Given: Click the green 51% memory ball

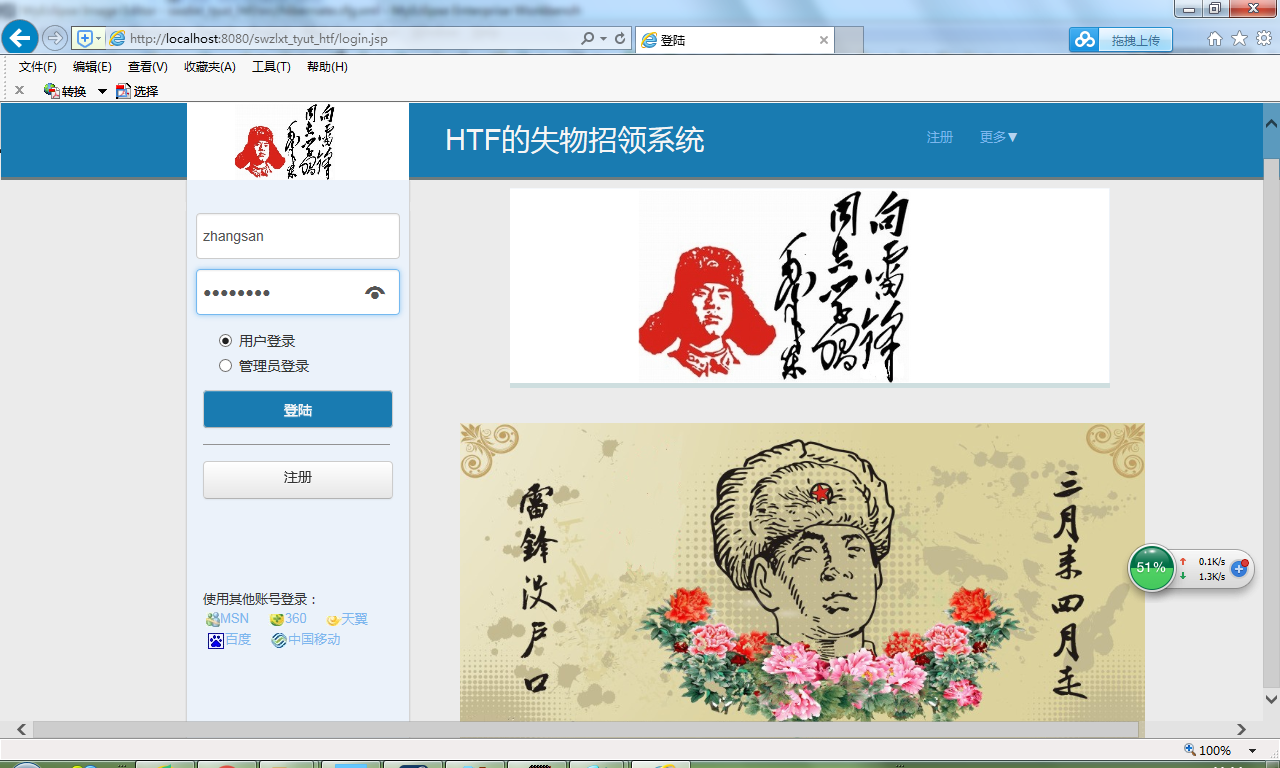Looking at the screenshot, I should coord(1152,567).
